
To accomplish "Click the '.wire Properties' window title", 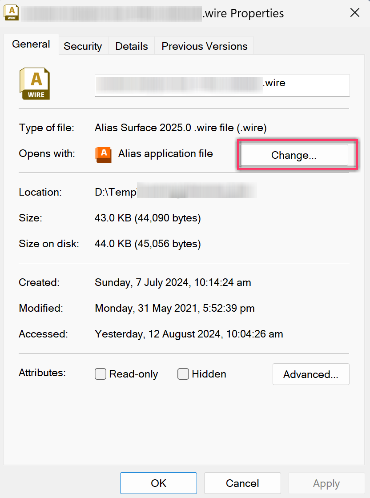I will [243, 13].
